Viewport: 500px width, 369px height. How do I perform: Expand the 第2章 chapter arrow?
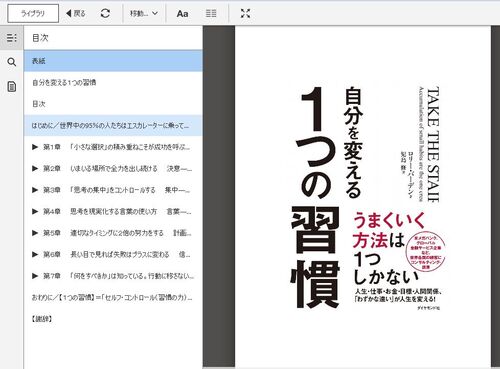(35, 168)
